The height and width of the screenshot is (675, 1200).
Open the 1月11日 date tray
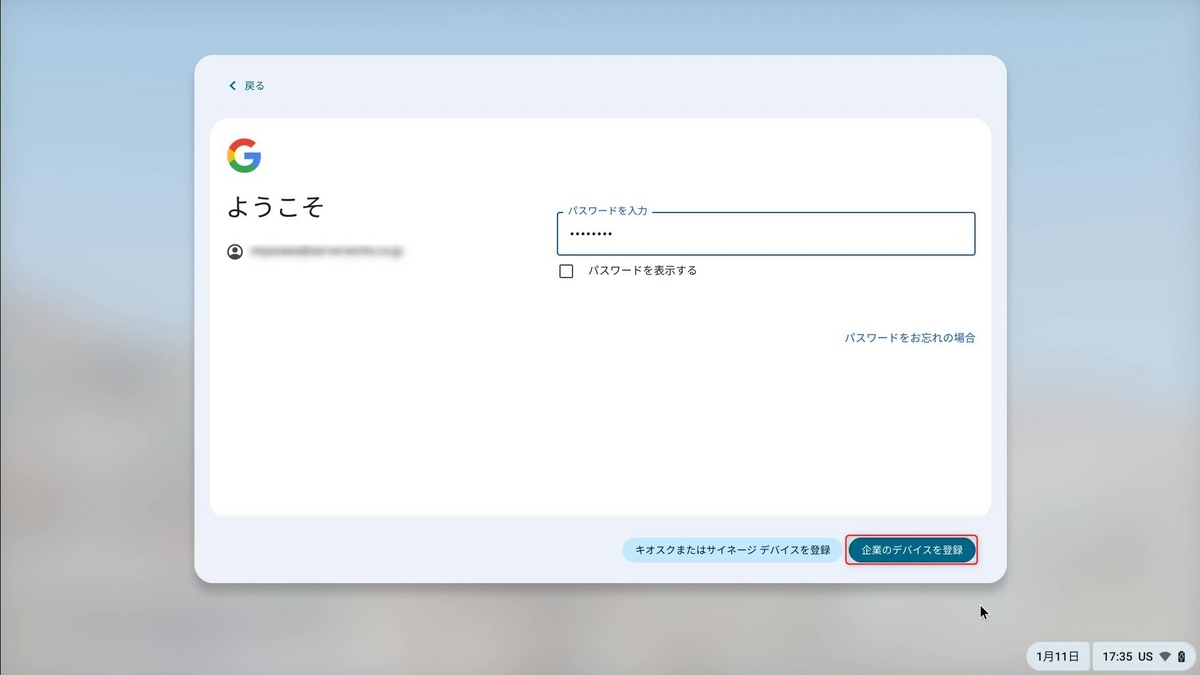pyautogui.click(x=1058, y=657)
